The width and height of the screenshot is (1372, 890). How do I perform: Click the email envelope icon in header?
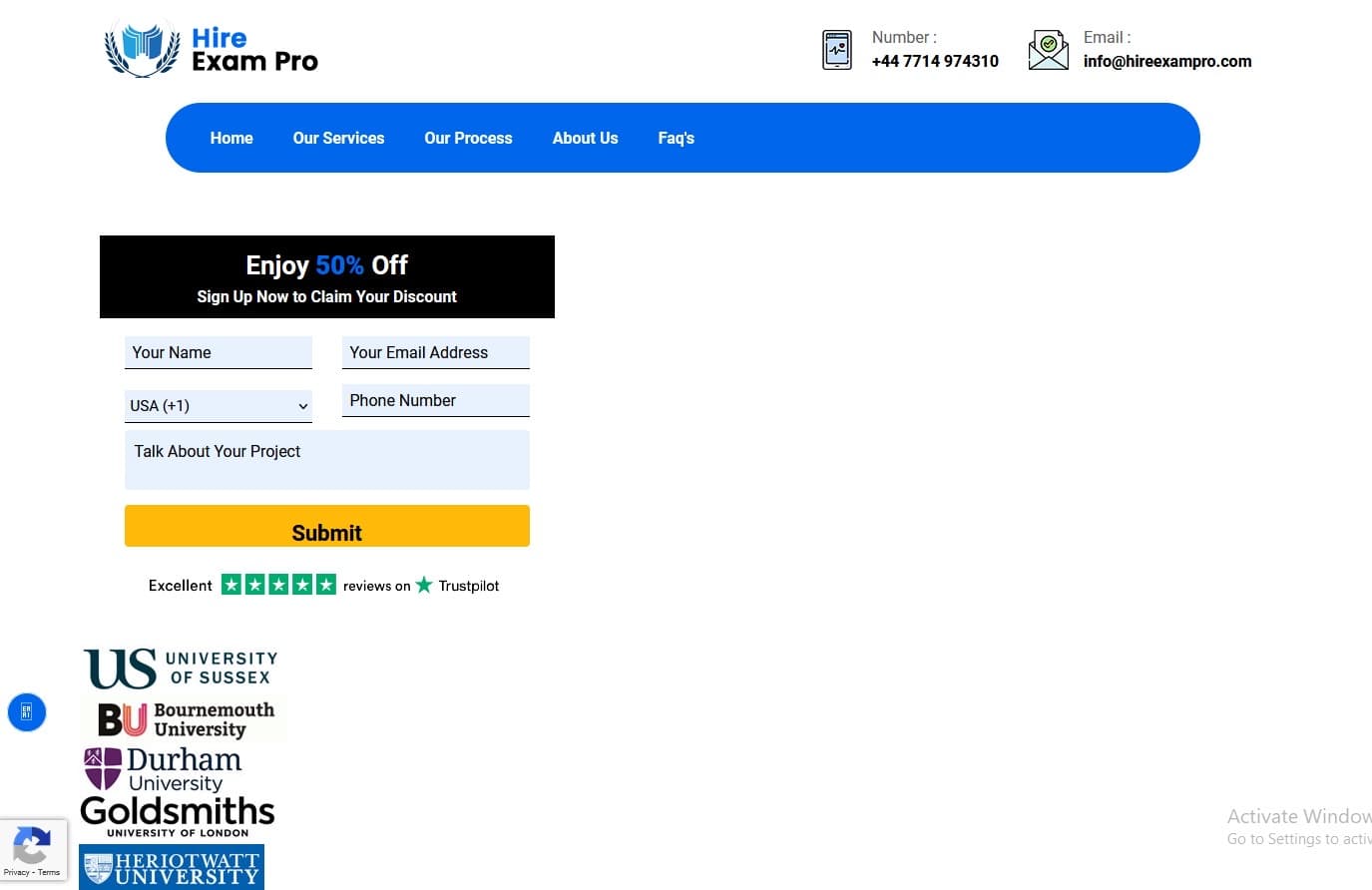(1048, 48)
